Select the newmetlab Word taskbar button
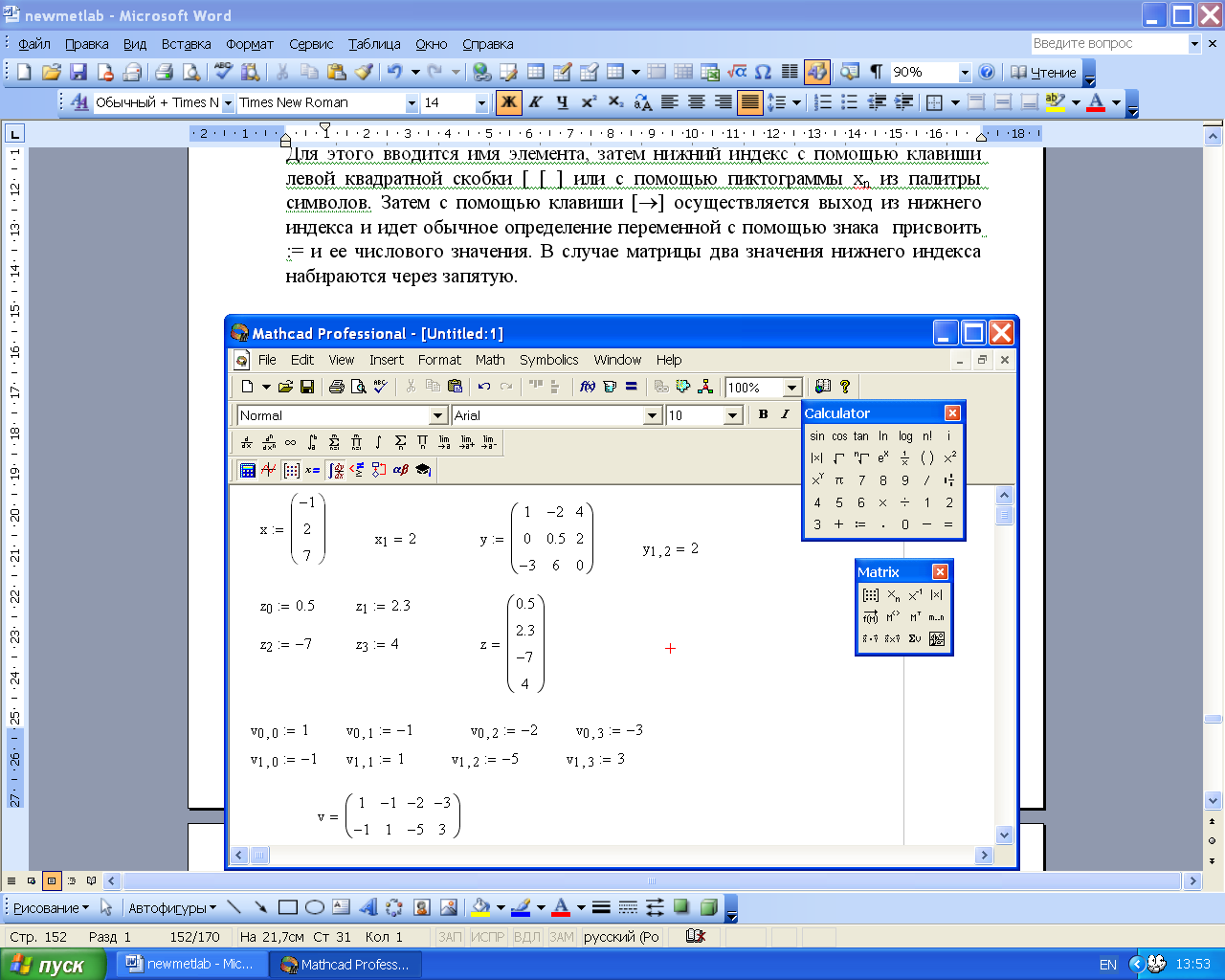Viewport: 1225px width, 980px height. point(192,965)
